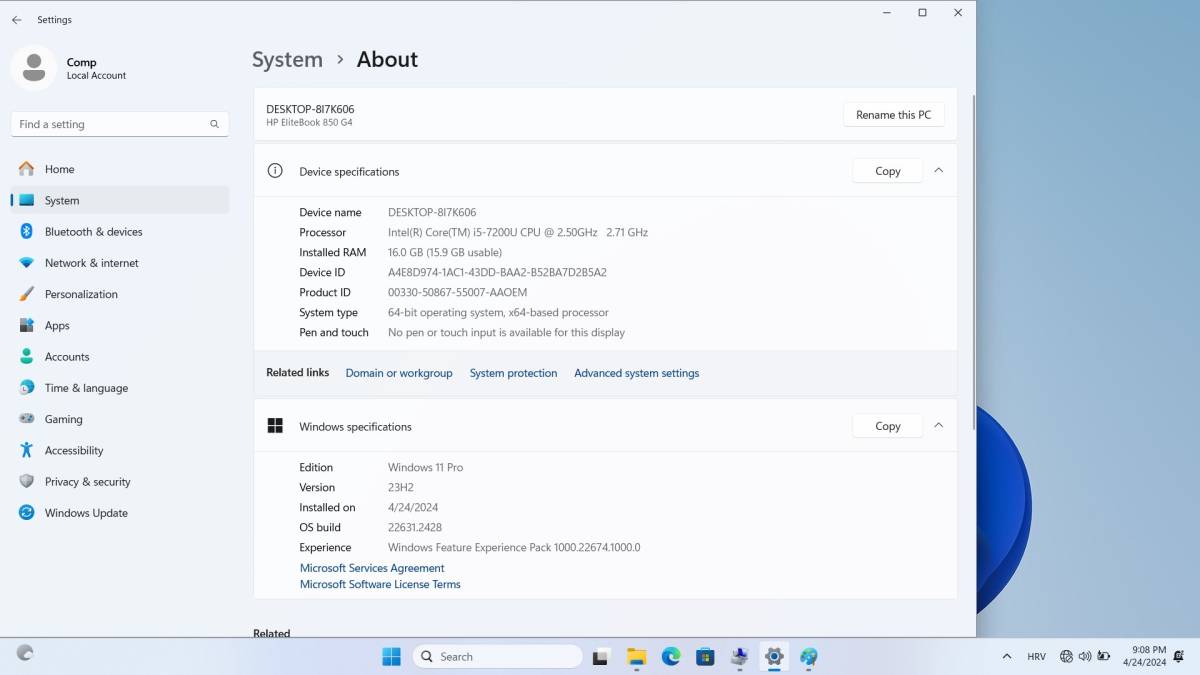Click the Home house icon in sidebar
This screenshot has height=675, width=1200.
click(26, 169)
